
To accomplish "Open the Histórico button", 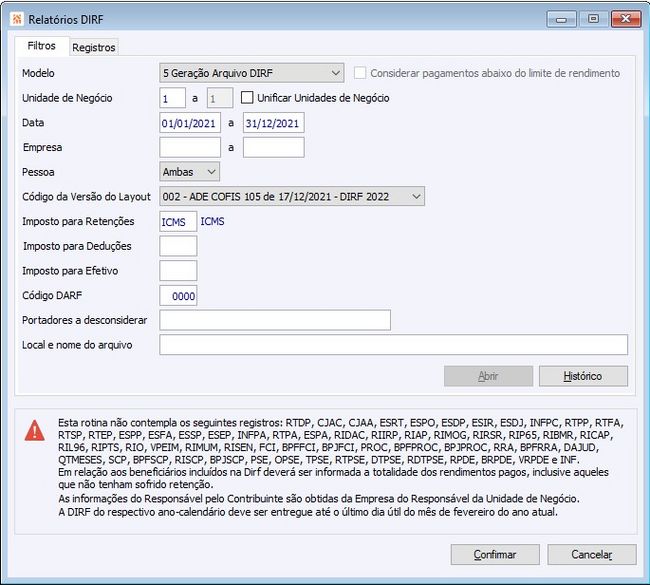I will (x=583, y=376).
